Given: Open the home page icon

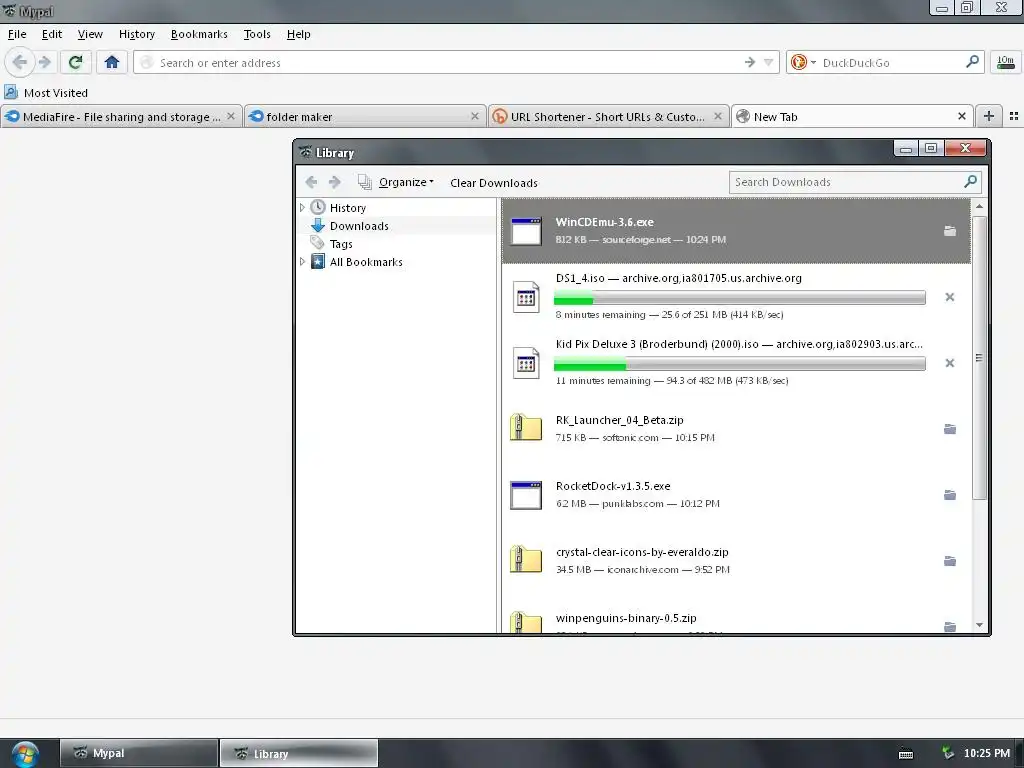Looking at the screenshot, I should point(112,63).
